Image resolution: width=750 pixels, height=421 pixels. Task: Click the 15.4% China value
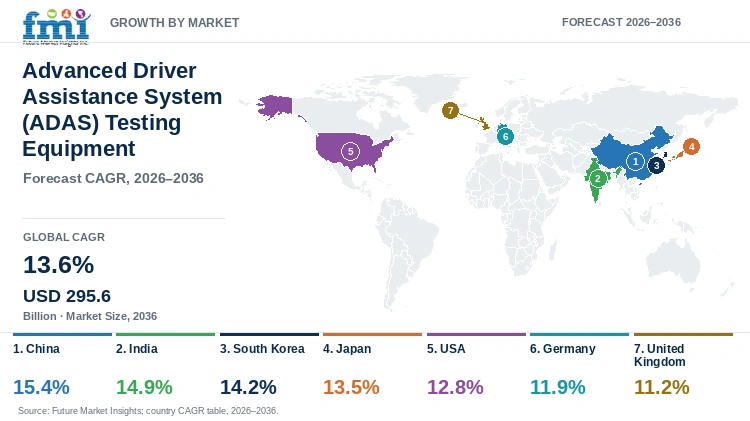(x=41, y=387)
